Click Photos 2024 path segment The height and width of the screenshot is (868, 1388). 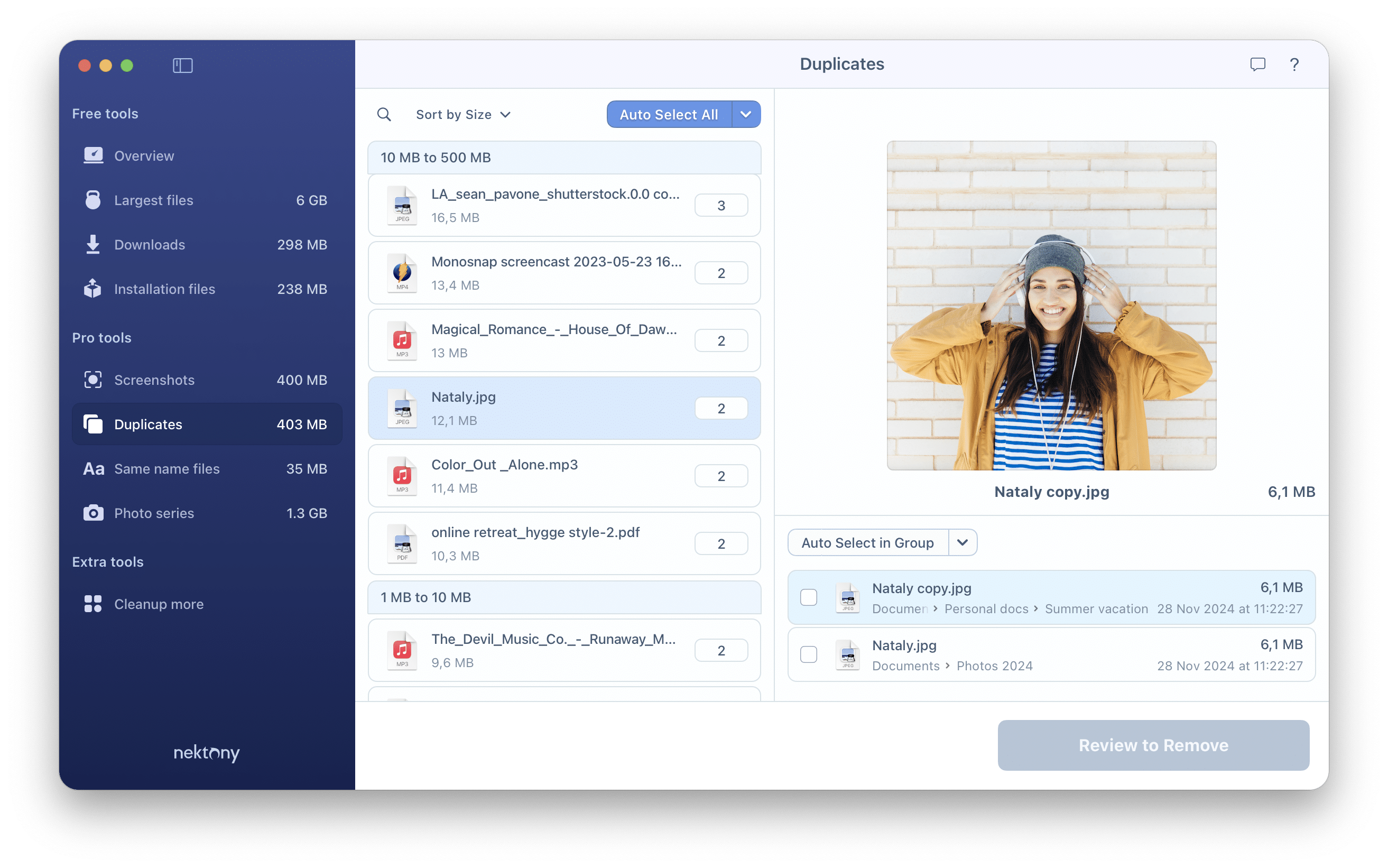(x=994, y=667)
